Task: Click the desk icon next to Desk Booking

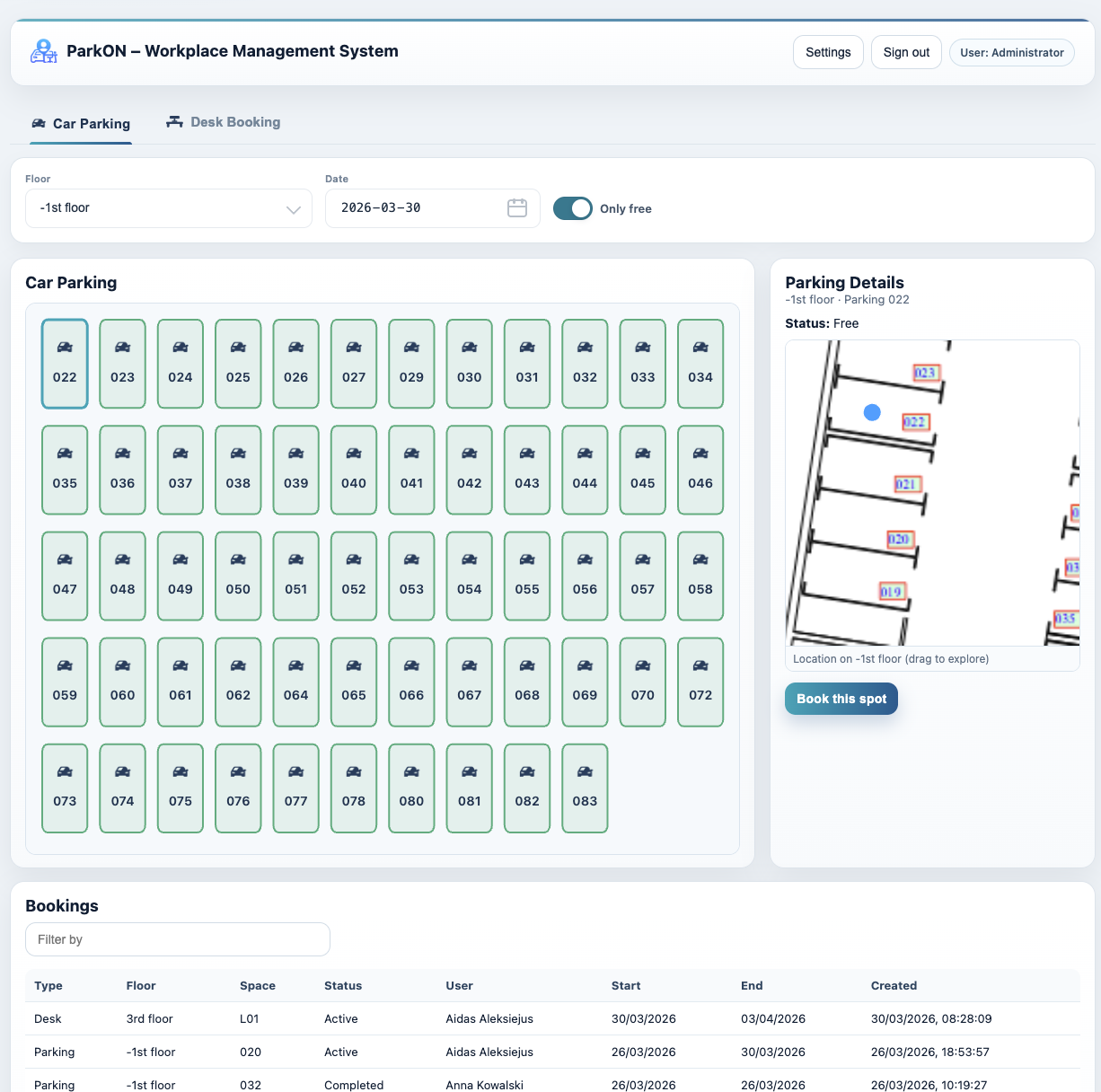Action: click(x=173, y=120)
